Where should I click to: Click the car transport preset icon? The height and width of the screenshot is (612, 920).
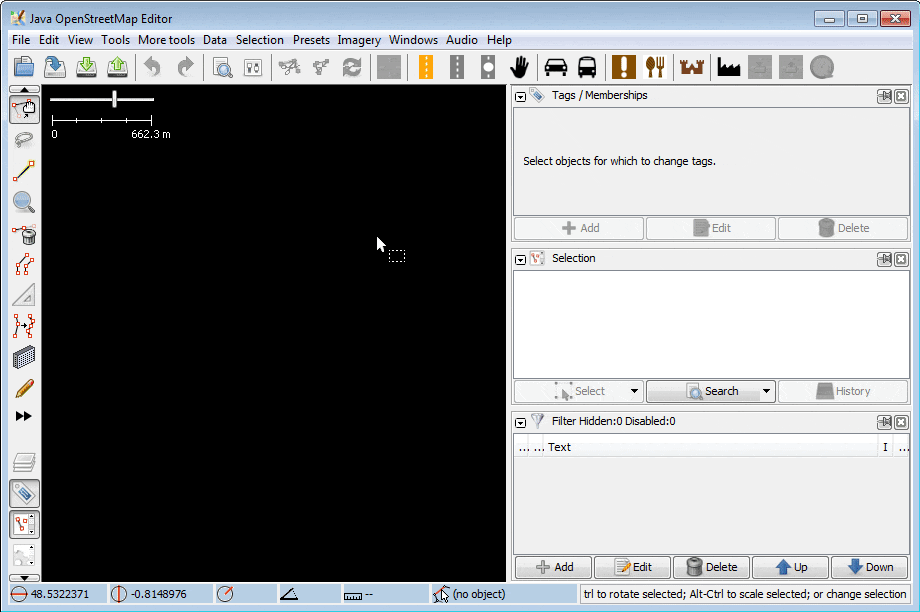(x=555, y=67)
